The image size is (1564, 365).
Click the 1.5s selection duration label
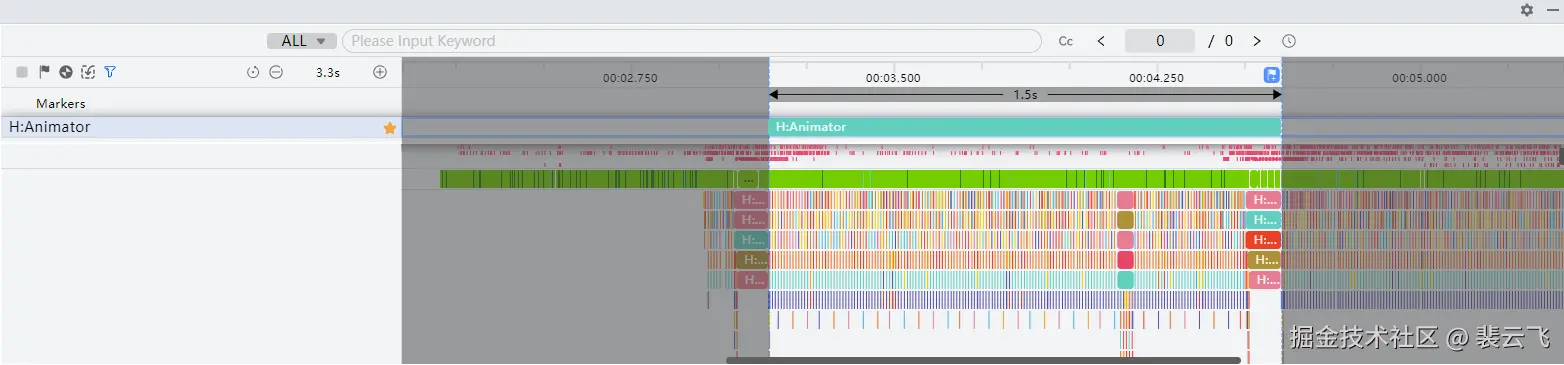[x=1025, y=95]
